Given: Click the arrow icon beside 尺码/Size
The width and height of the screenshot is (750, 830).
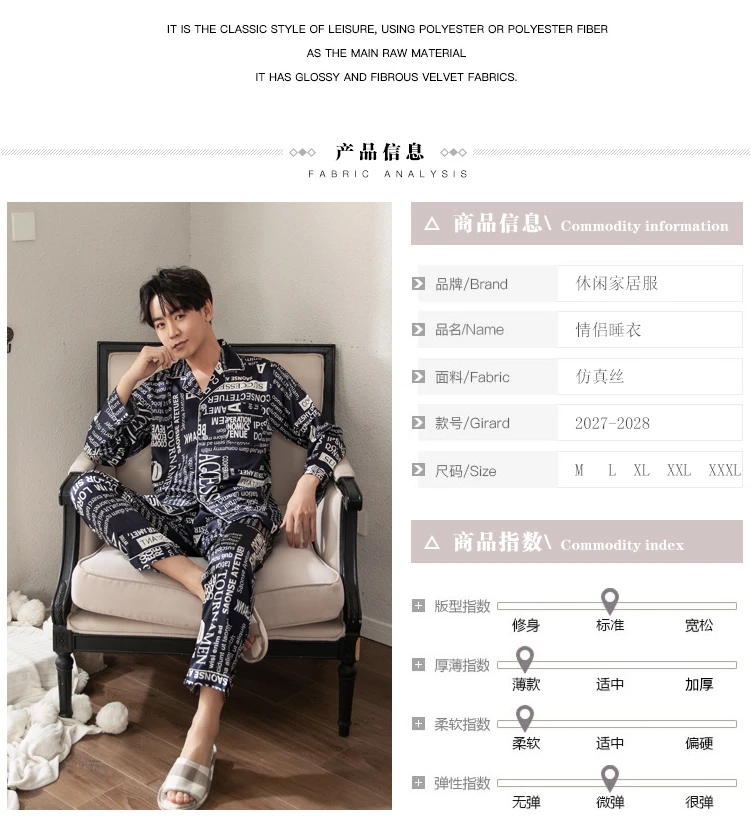Looking at the screenshot, I should click(x=418, y=470).
